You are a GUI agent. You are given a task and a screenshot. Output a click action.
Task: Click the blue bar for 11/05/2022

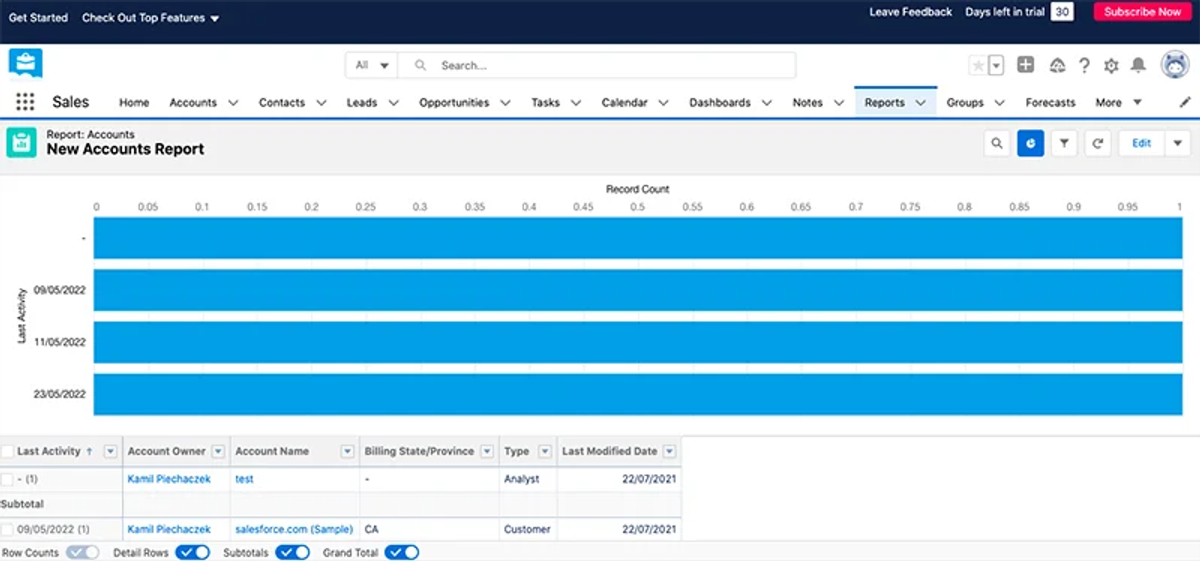click(638, 342)
